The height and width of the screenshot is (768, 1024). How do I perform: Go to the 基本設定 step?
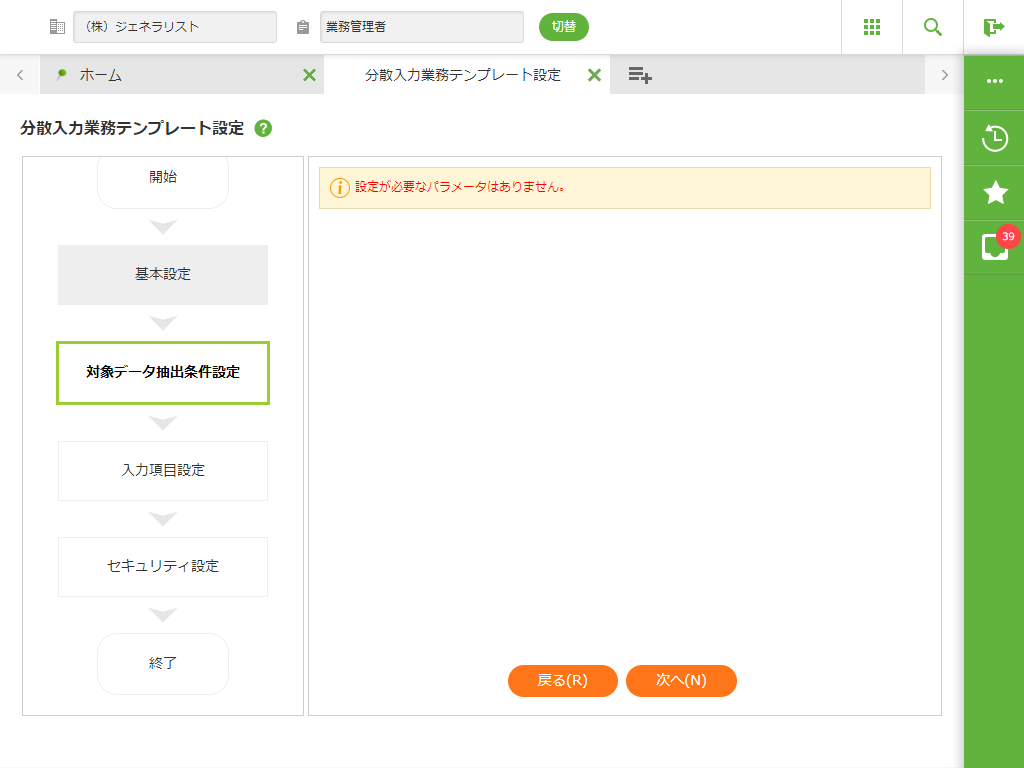tap(163, 274)
